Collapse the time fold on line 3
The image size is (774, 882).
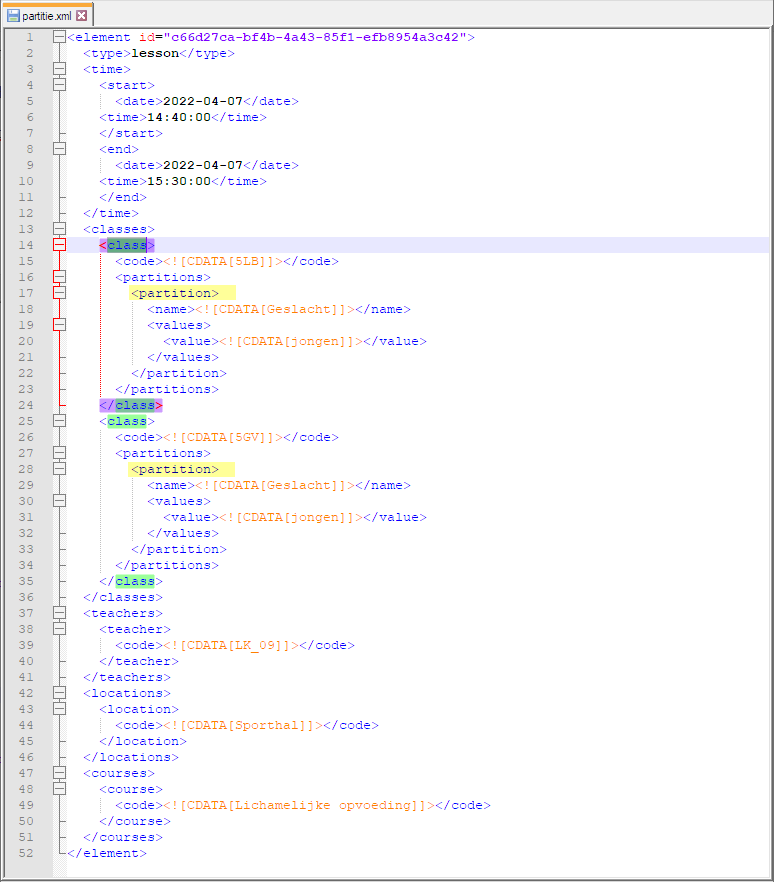tap(59, 69)
